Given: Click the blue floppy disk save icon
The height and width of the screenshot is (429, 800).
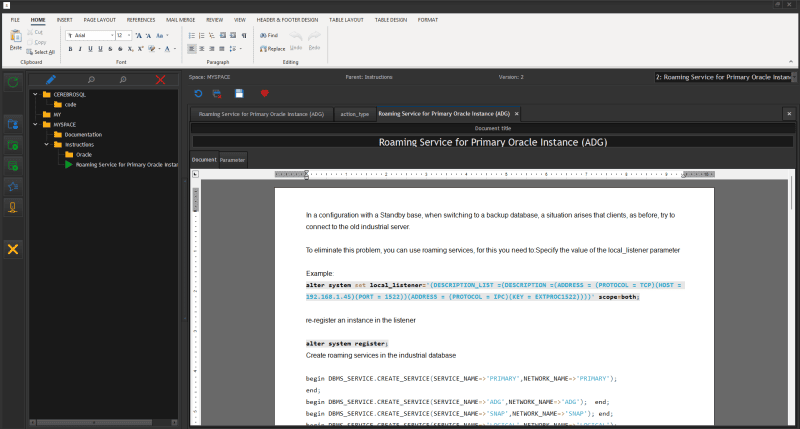Looking at the screenshot, I should [239, 93].
